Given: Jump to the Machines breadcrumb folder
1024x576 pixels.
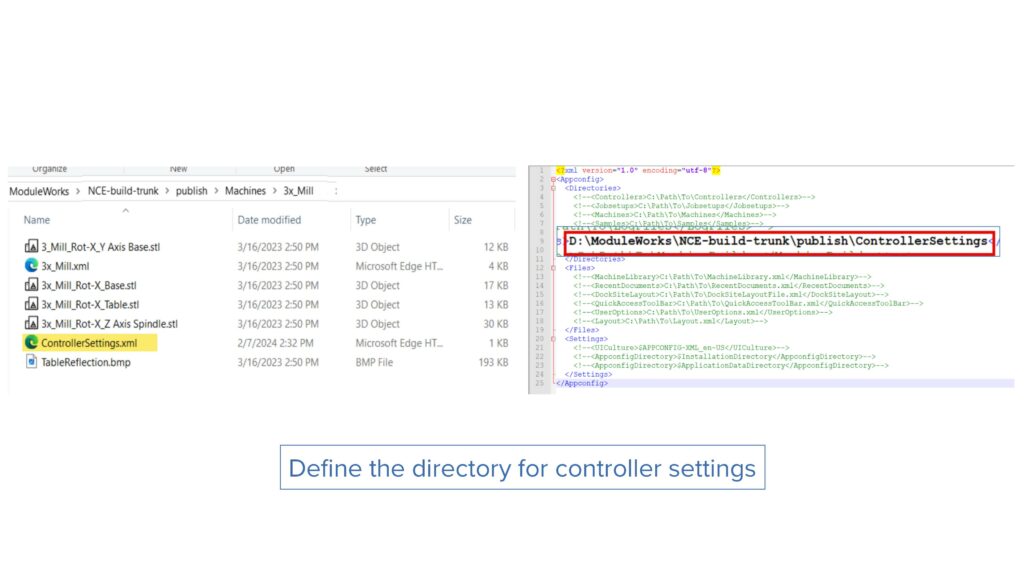Looking at the screenshot, I should click(245, 191).
